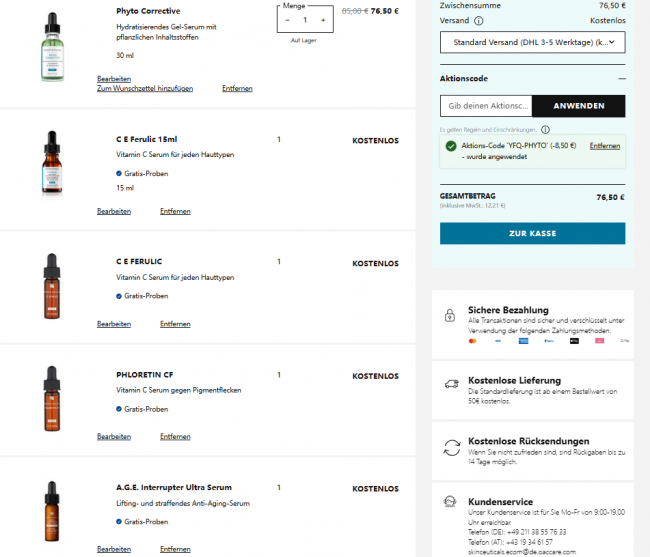Click Bearbeiten for Phyto Corrective
The image size is (650, 557).
[x=114, y=78]
